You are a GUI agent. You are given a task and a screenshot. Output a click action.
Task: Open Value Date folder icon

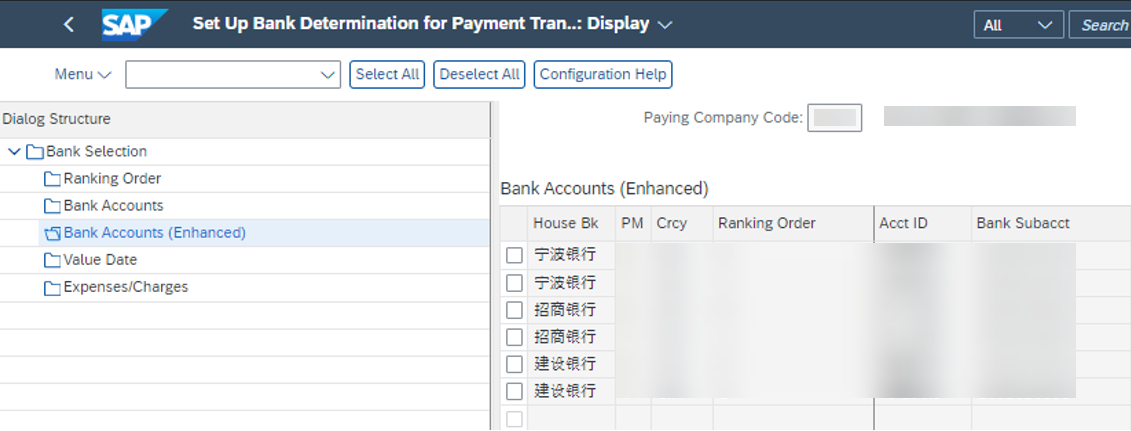[52, 260]
